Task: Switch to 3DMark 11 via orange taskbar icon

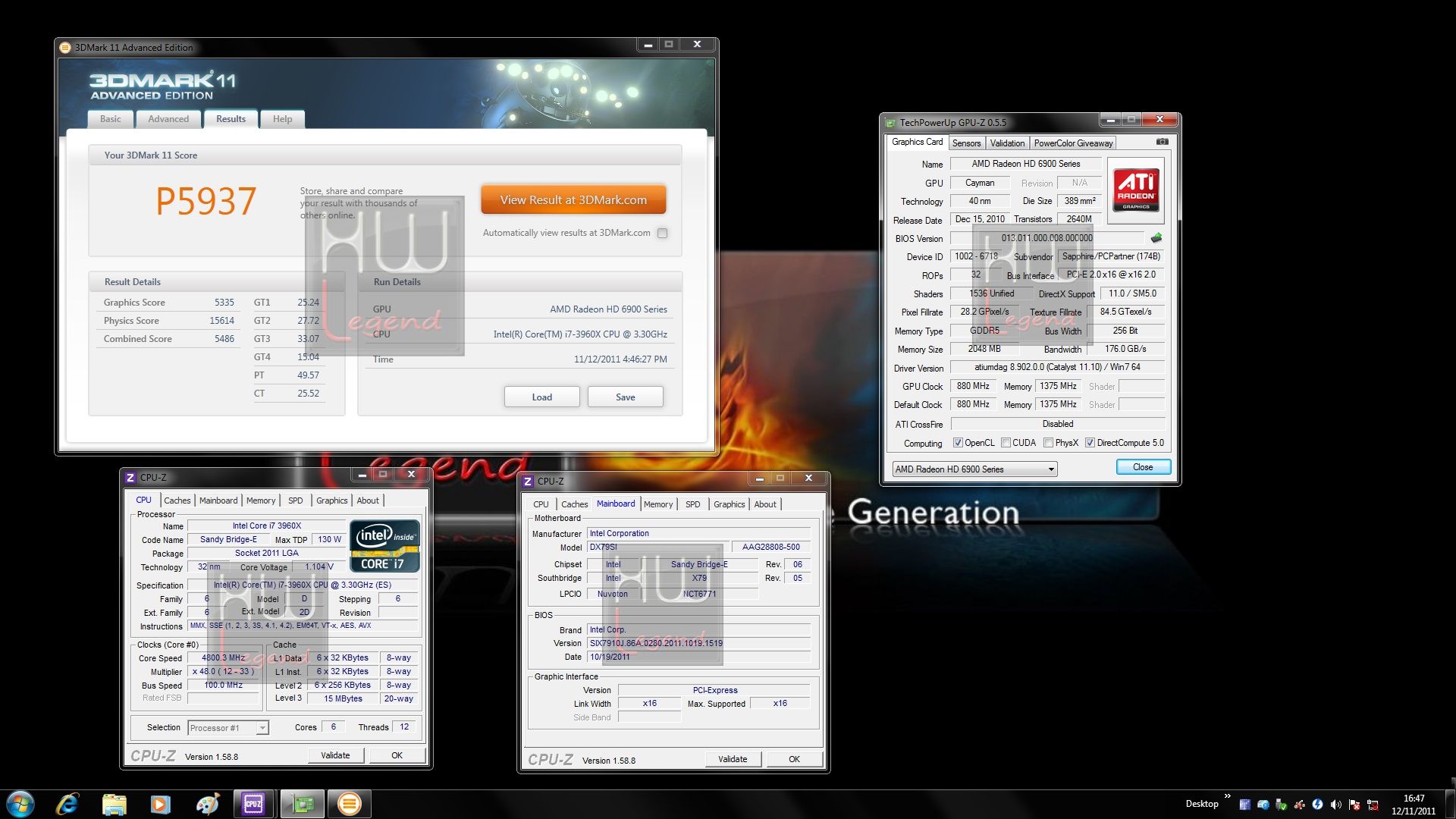Action: (349, 804)
